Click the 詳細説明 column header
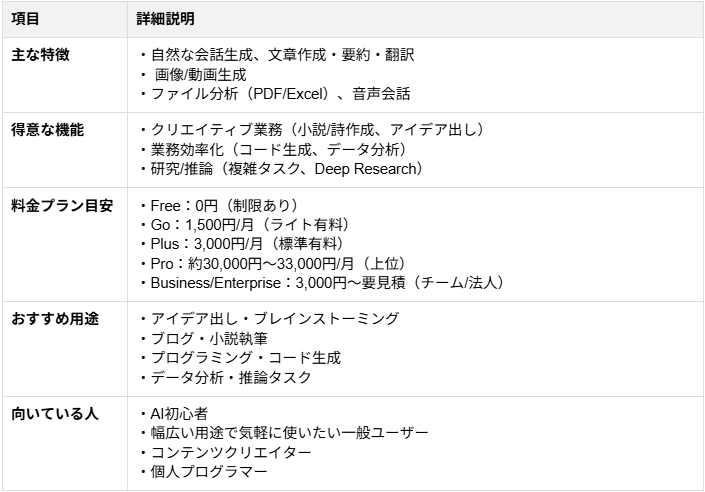 [166, 19]
